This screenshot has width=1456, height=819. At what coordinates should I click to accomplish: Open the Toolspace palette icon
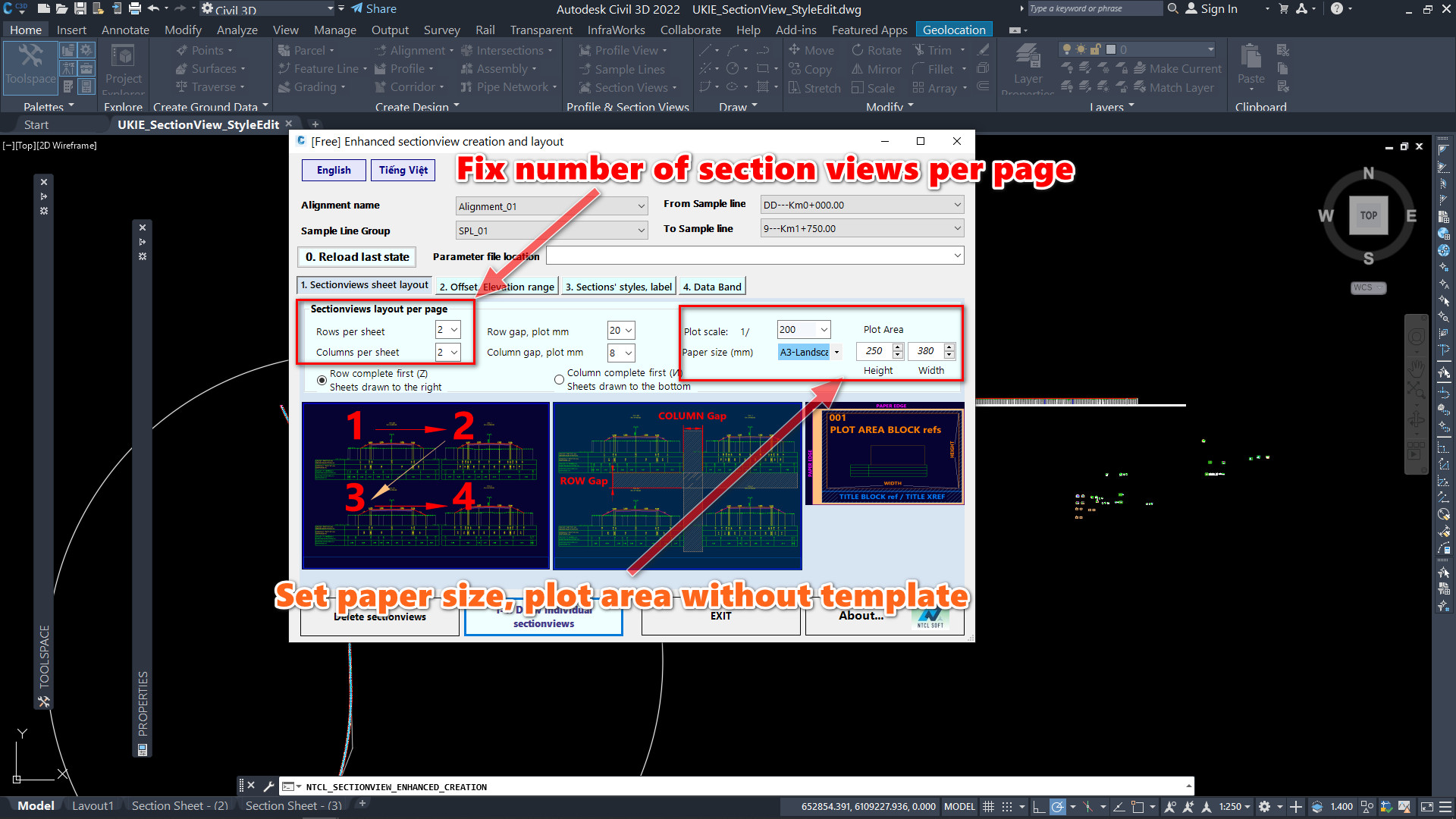pyautogui.click(x=30, y=64)
